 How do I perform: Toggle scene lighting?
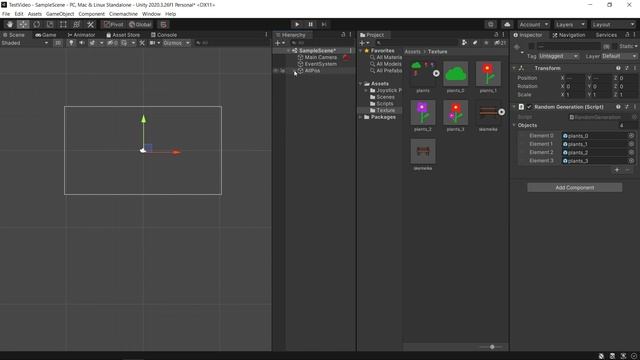click(x=71, y=43)
